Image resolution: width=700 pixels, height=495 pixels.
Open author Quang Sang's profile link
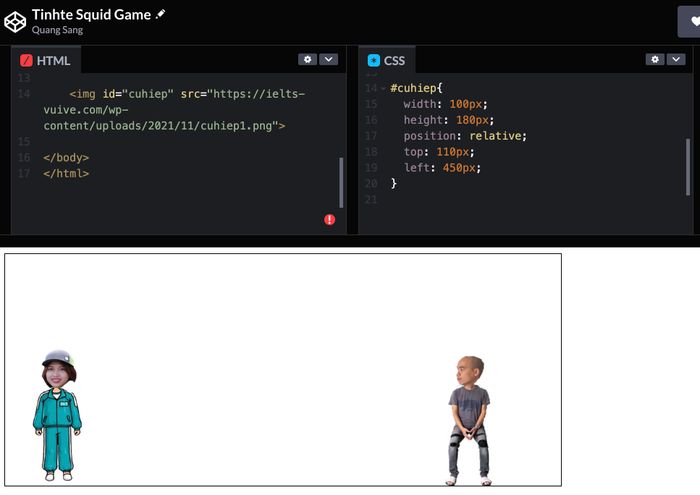tap(57, 30)
